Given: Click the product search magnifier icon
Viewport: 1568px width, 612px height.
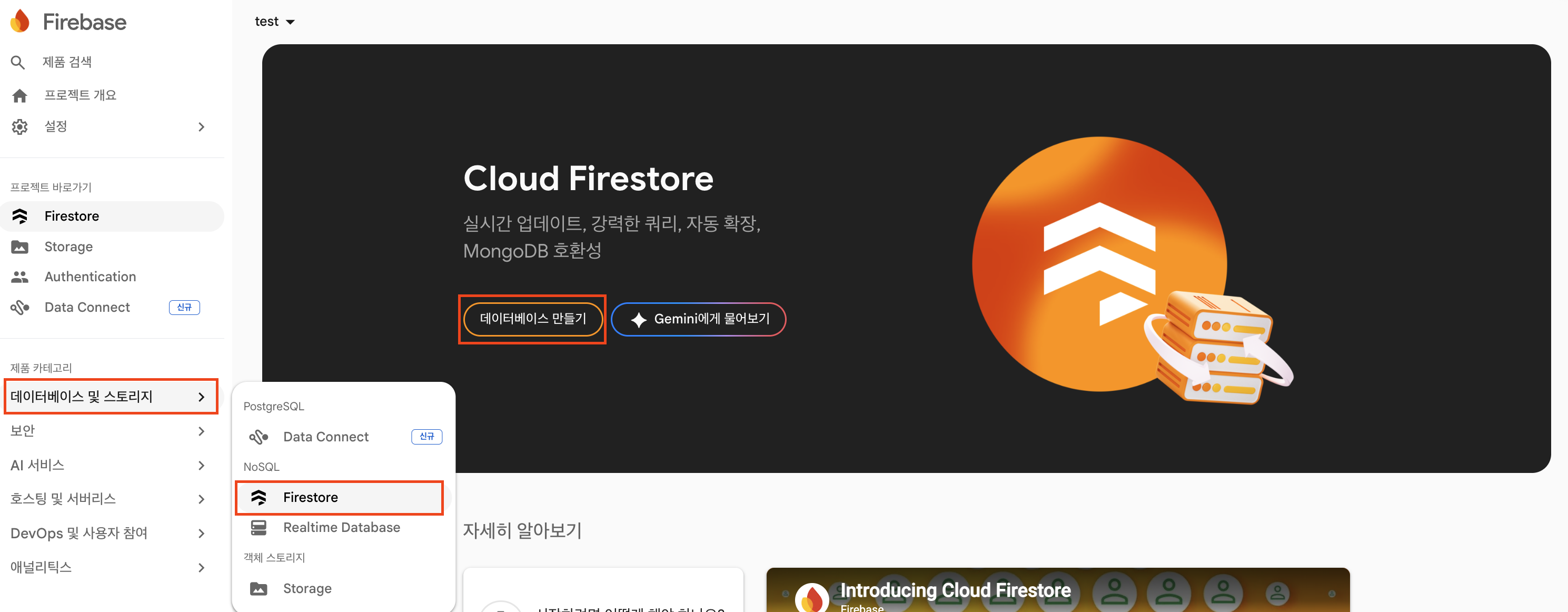Looking at the screenshot, I should tap(18, 62).
